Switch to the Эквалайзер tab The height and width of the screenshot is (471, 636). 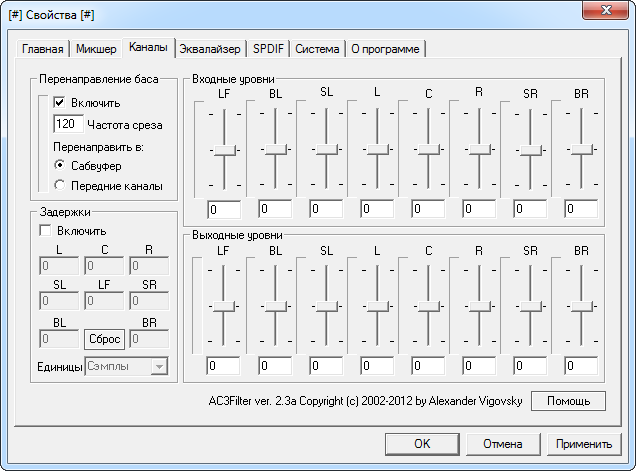211,48
